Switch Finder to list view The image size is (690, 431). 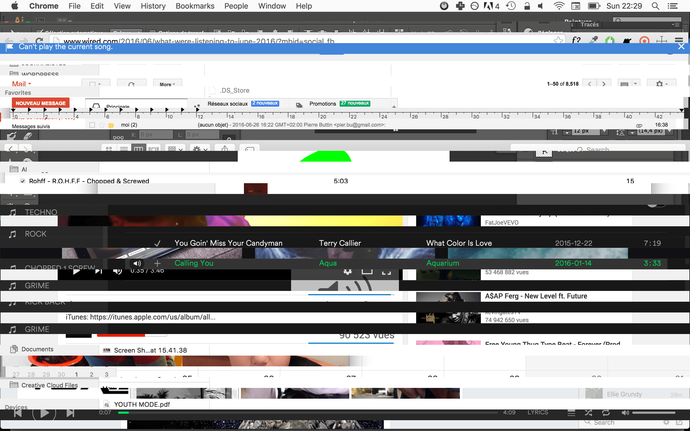(x=124, y=149)
